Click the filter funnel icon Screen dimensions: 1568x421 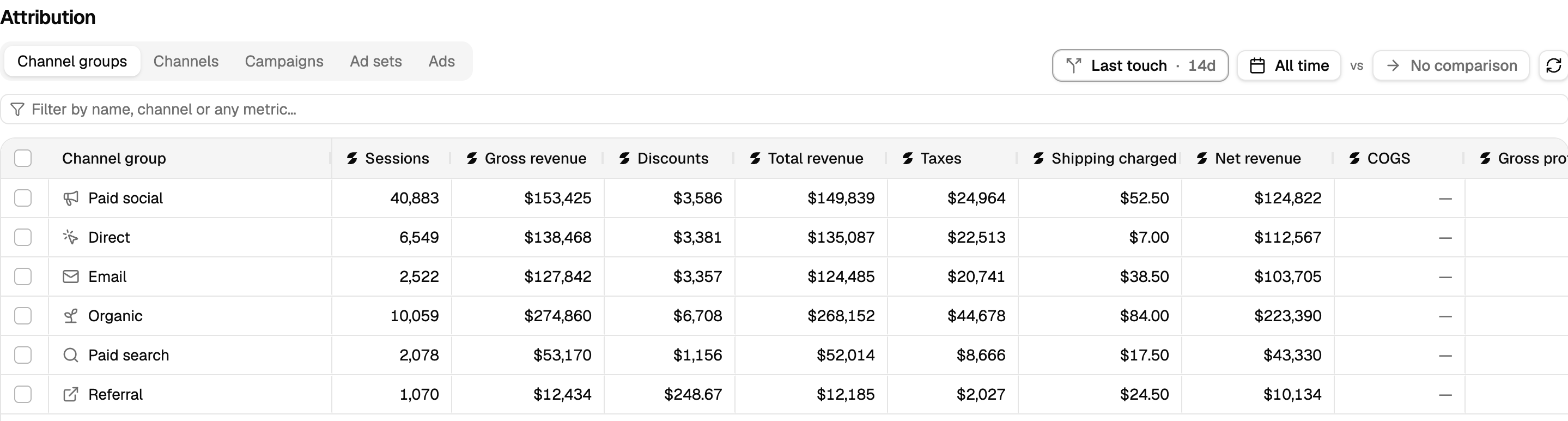pyautogui.click(x=17, y=109)
